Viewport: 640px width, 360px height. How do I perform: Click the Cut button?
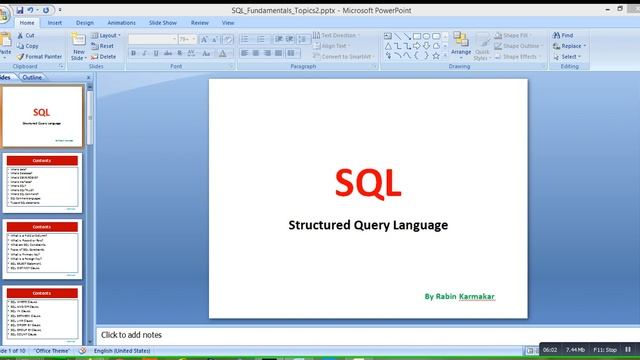point(26,36)
